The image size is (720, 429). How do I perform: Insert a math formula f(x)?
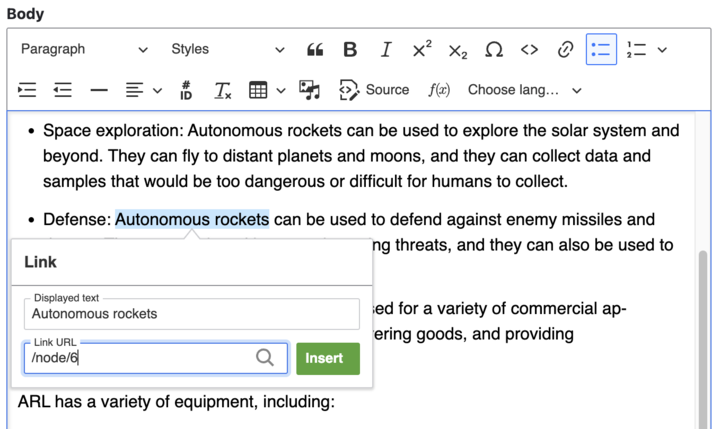[x=439, y=90]
